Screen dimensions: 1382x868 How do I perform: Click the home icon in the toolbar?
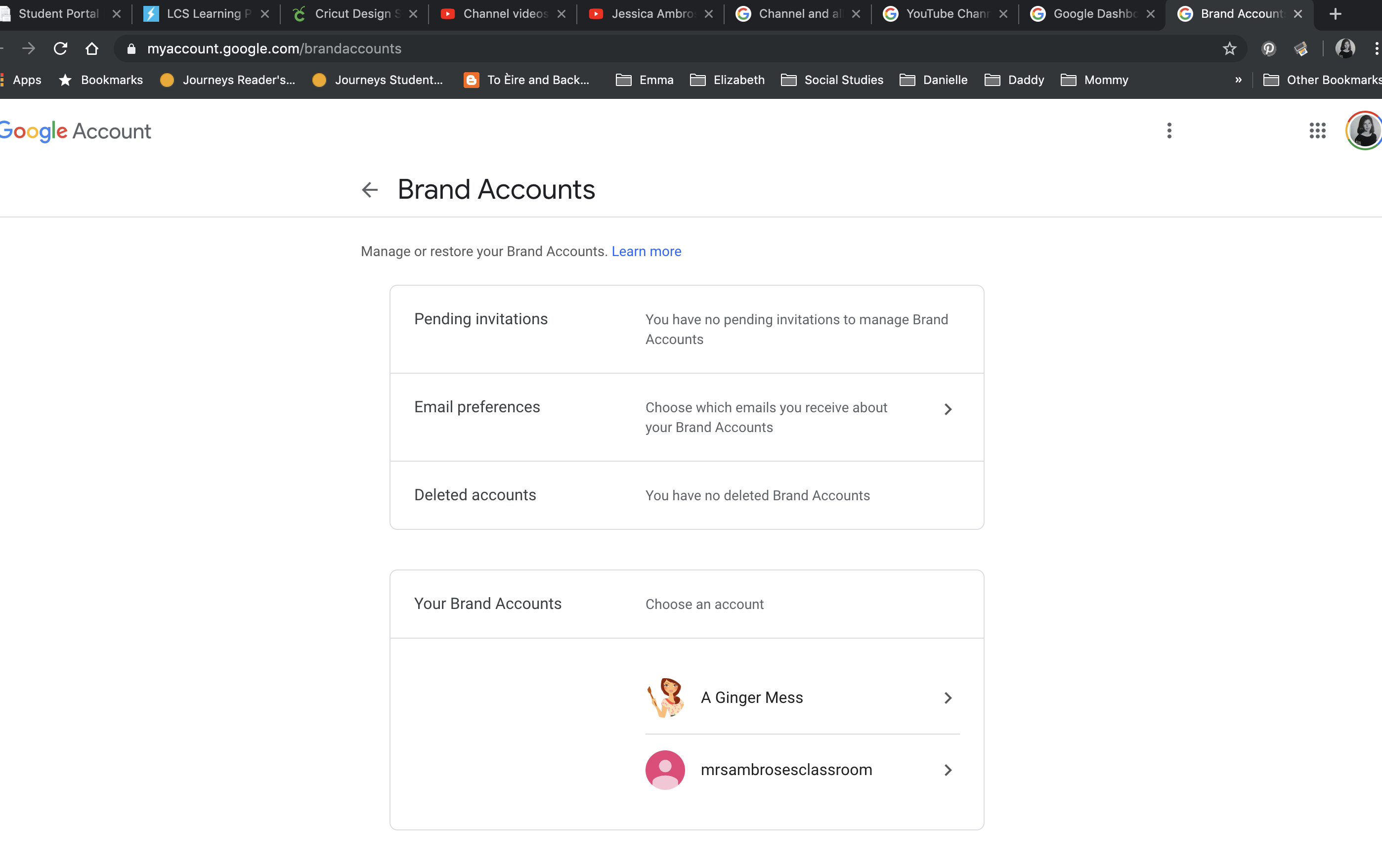[92, 49]
